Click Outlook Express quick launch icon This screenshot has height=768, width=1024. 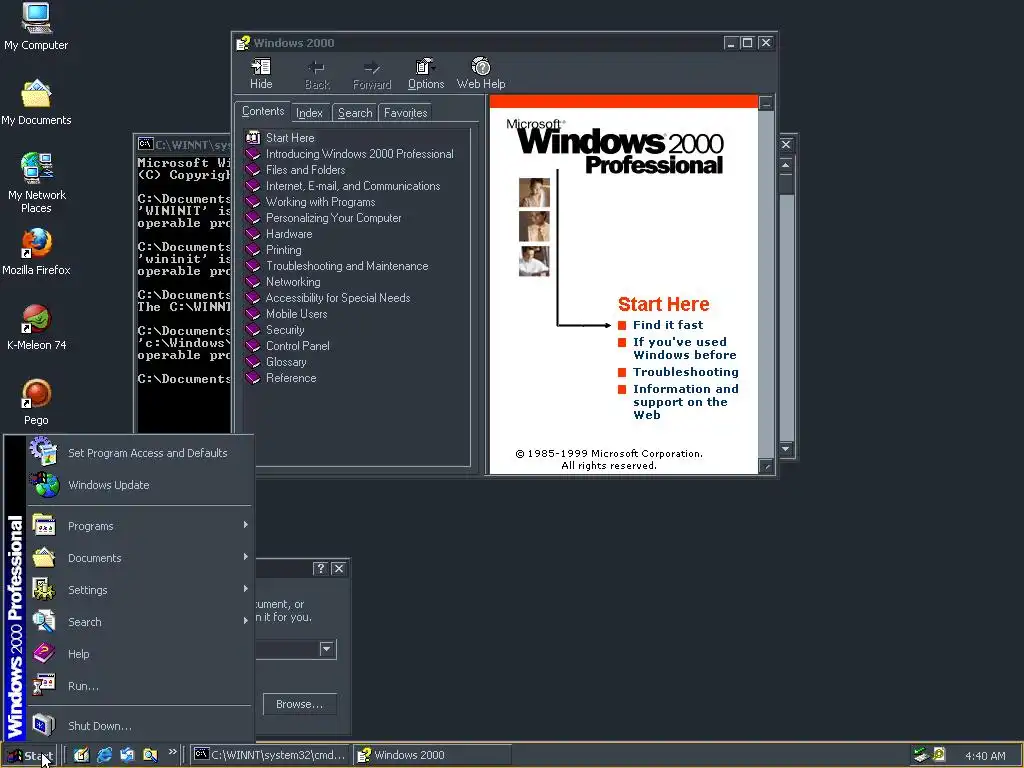[127, 754]
